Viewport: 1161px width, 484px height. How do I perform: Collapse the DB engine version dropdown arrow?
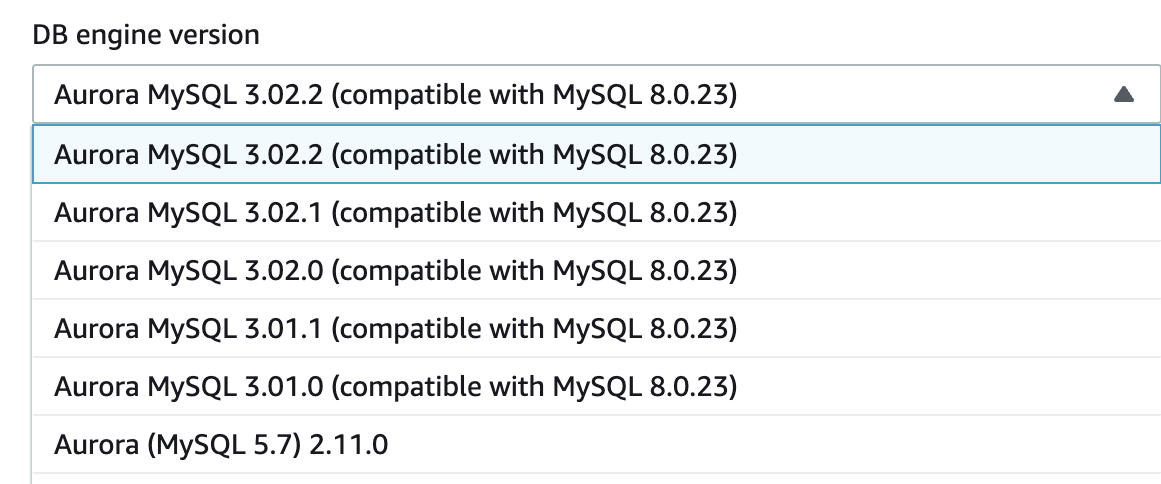[1123, 95]
